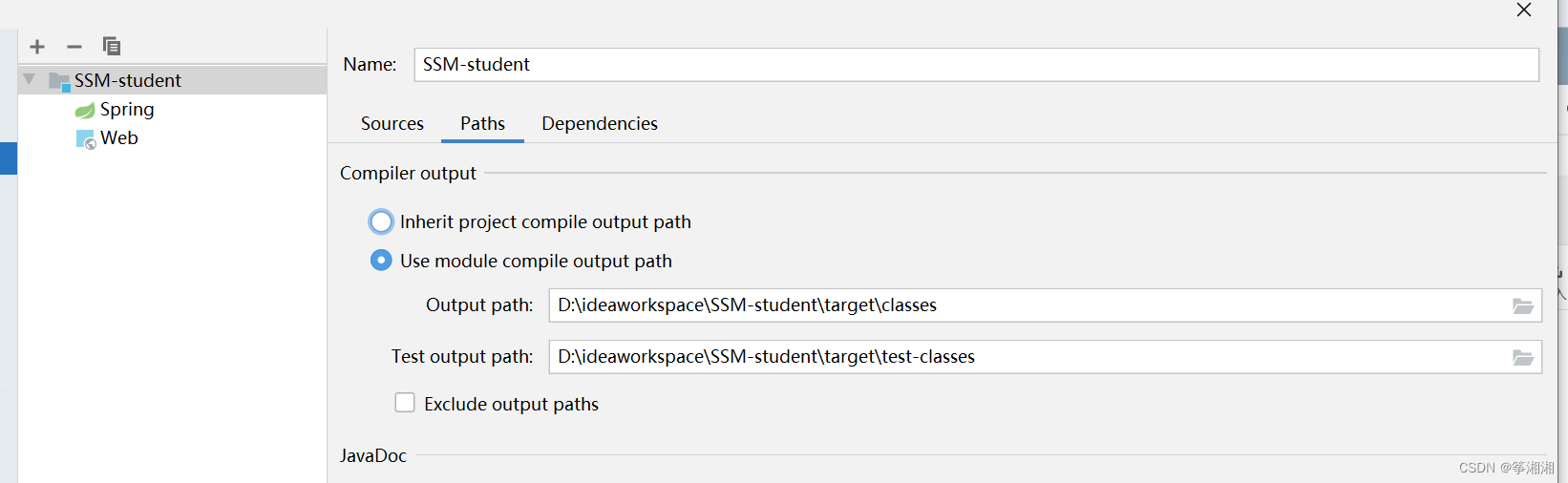Collapse the SSM-student tree node
This screenshot has height=483, width=1568.
click(30, 79)
